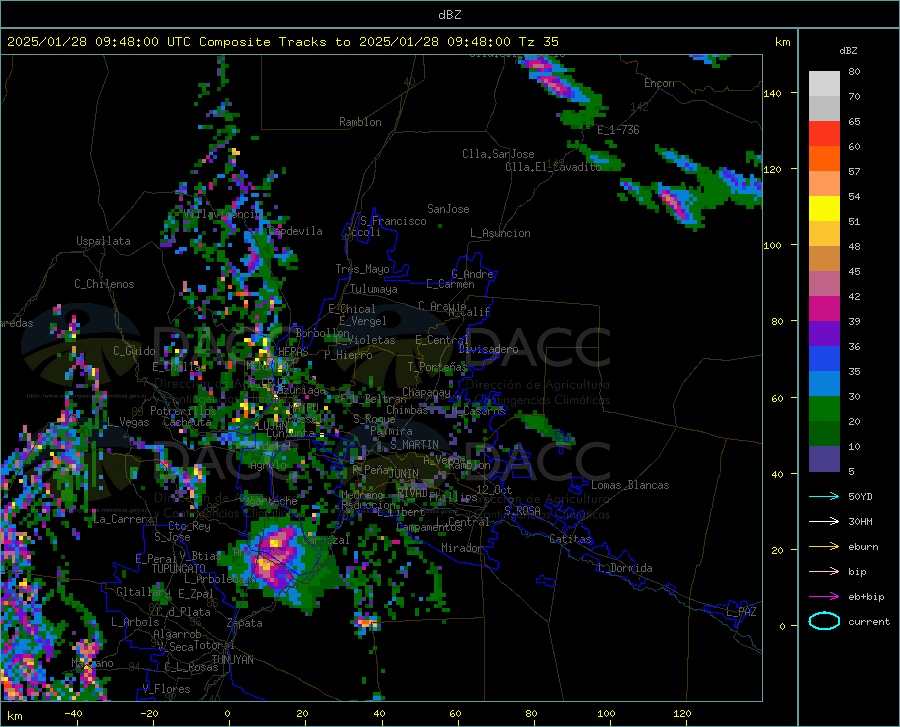Select the 'Clla.SanJose' map label
Image resolution: width=900 pixels, height=727 pixels.
pyautogui.click(x=498, y=154)
